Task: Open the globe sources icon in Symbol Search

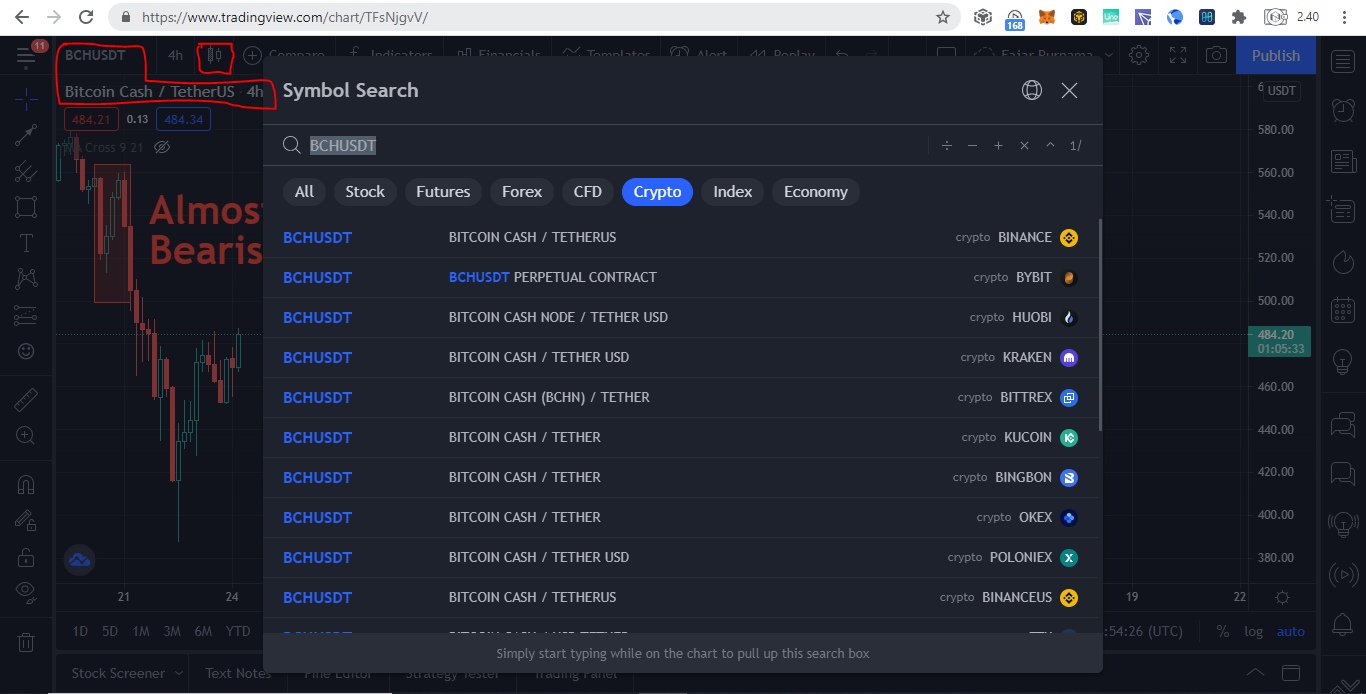Action: coord(1032,90)
